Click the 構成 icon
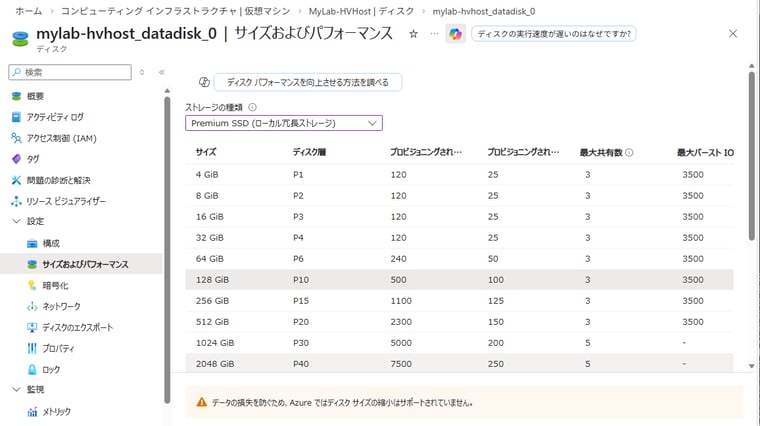The height and width of the screenshot is (426, 760). (x=32, y=243)
